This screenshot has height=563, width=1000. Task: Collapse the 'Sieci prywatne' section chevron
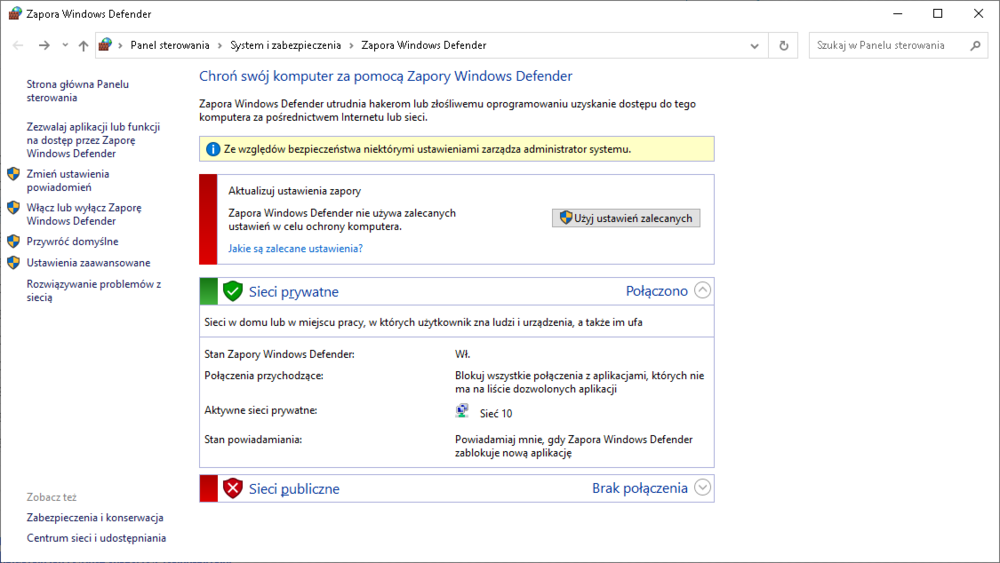click(x=702, y=290)
